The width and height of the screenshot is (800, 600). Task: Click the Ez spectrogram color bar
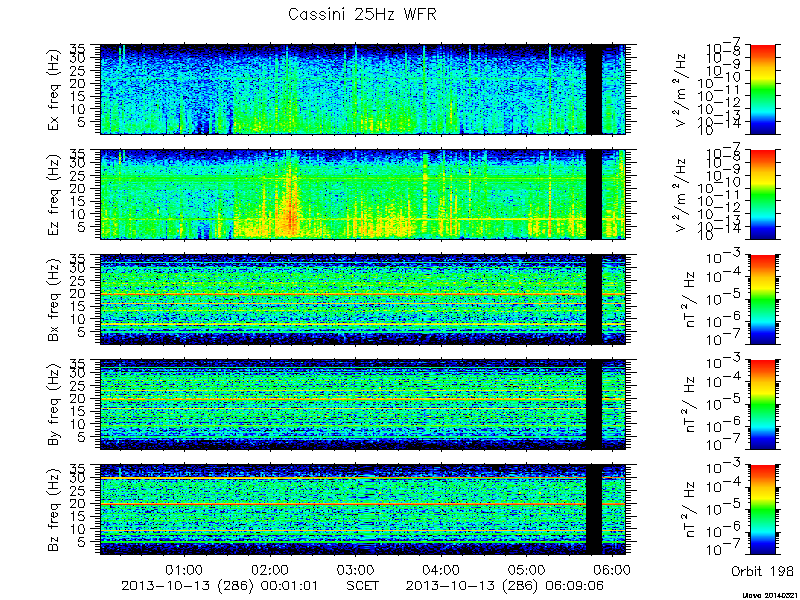[x=762, y=194]
